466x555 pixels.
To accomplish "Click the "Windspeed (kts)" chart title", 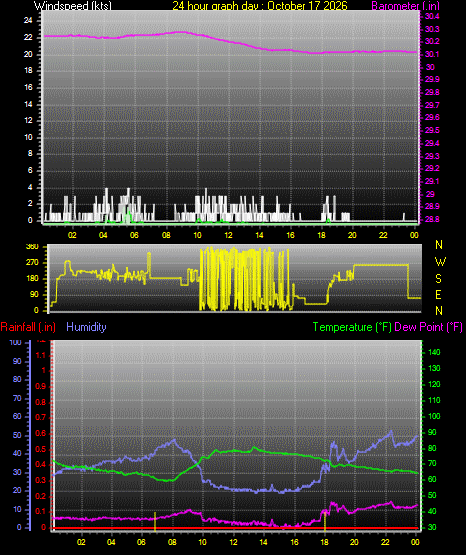I will coord(73,5).
